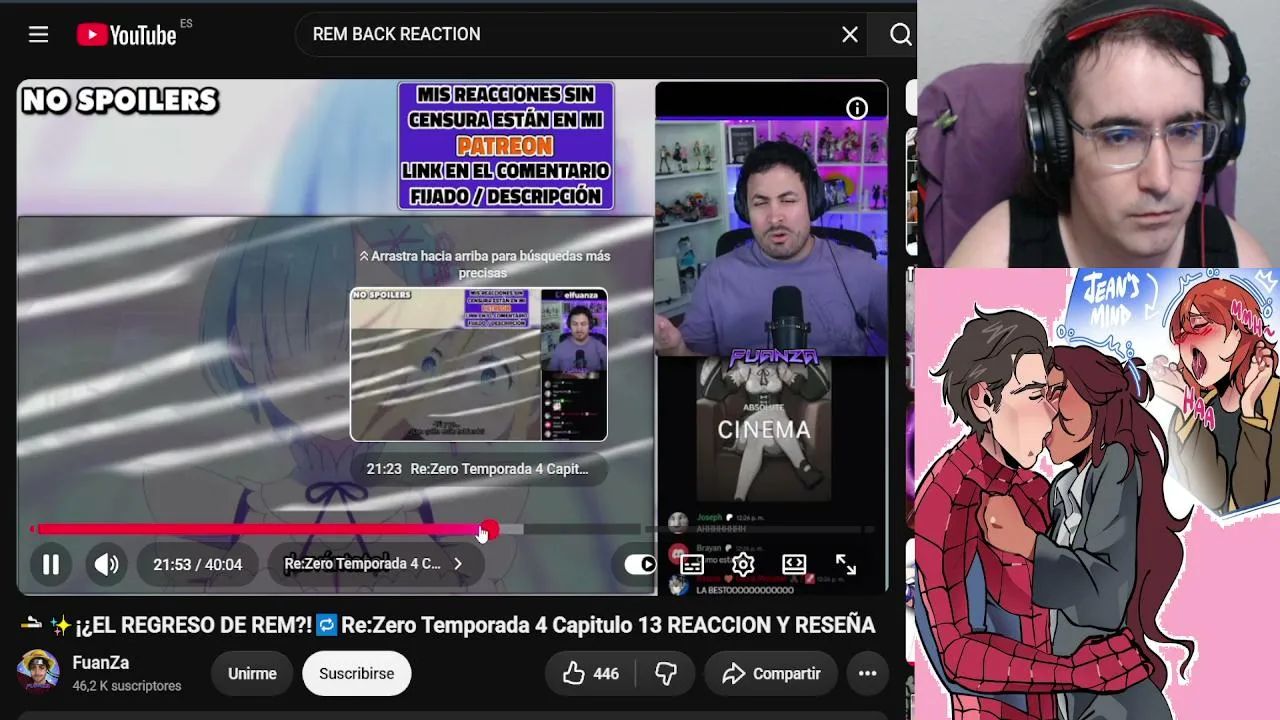1280x720 pixels.
Task: Open the video info card icon
Action: click(x=857, y=109)
